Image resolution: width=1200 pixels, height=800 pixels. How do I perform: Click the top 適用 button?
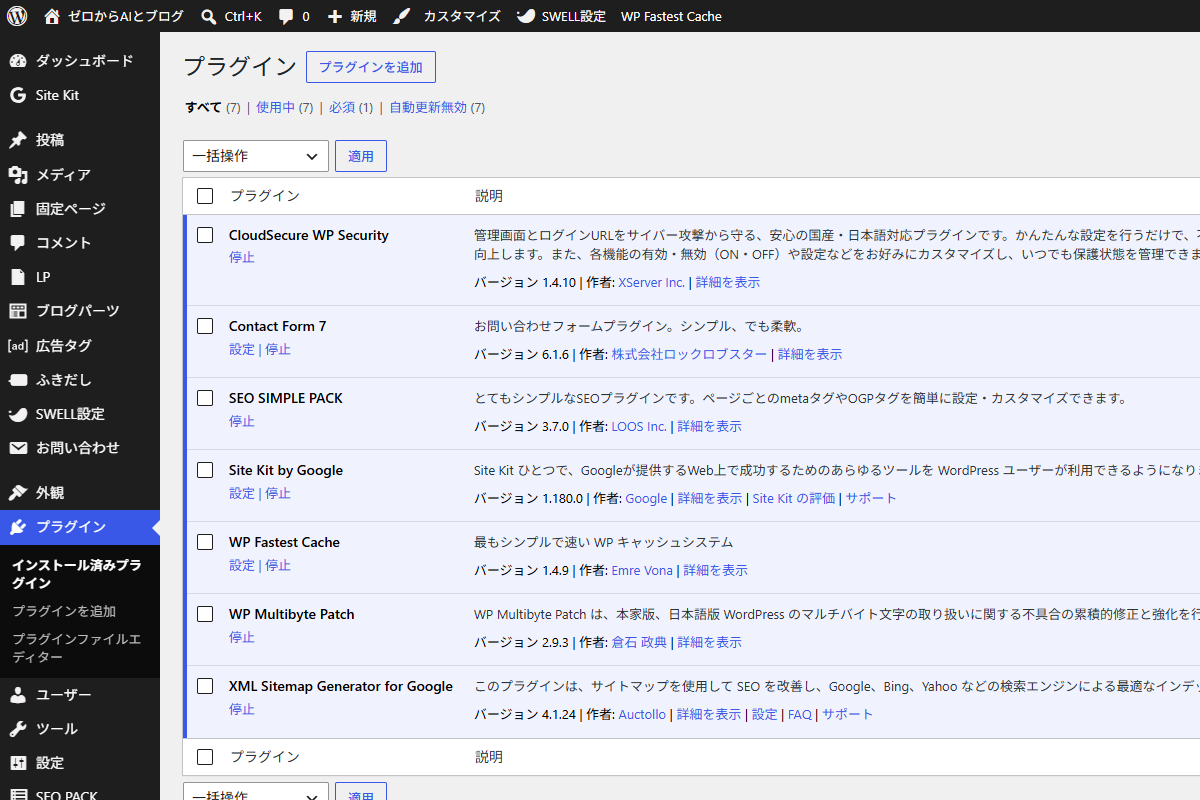tap(361, 156)
